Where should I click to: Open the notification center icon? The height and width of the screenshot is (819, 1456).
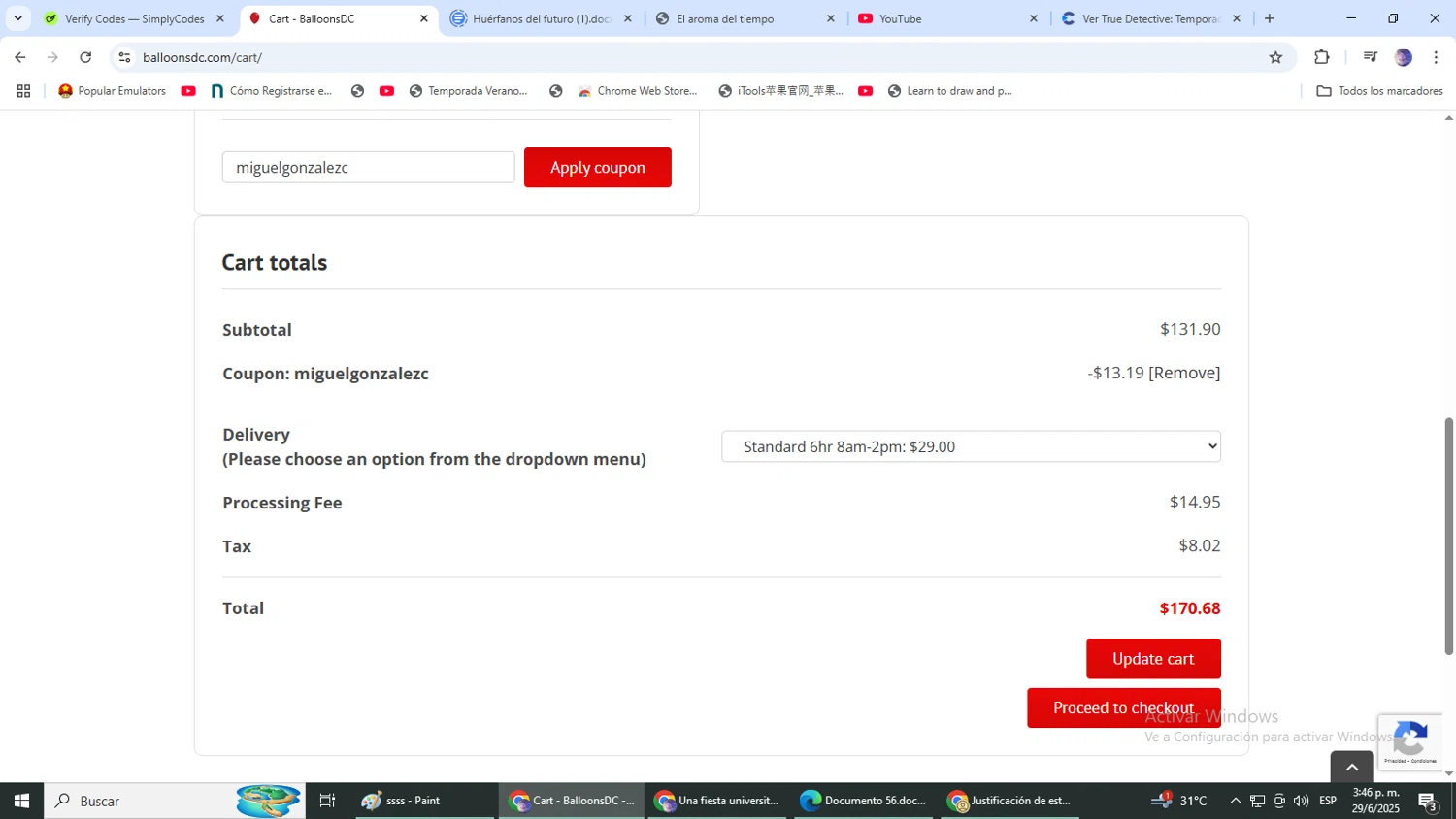click(x=1428, y=801)
